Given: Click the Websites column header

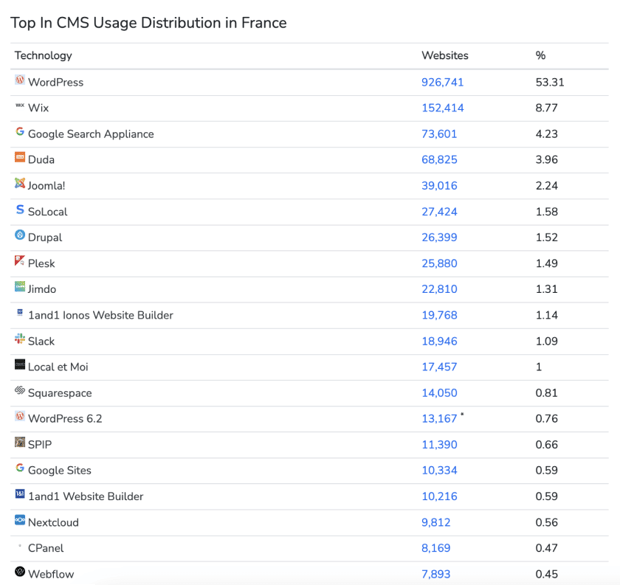Looking at the screenshot, I should (445, 55).
